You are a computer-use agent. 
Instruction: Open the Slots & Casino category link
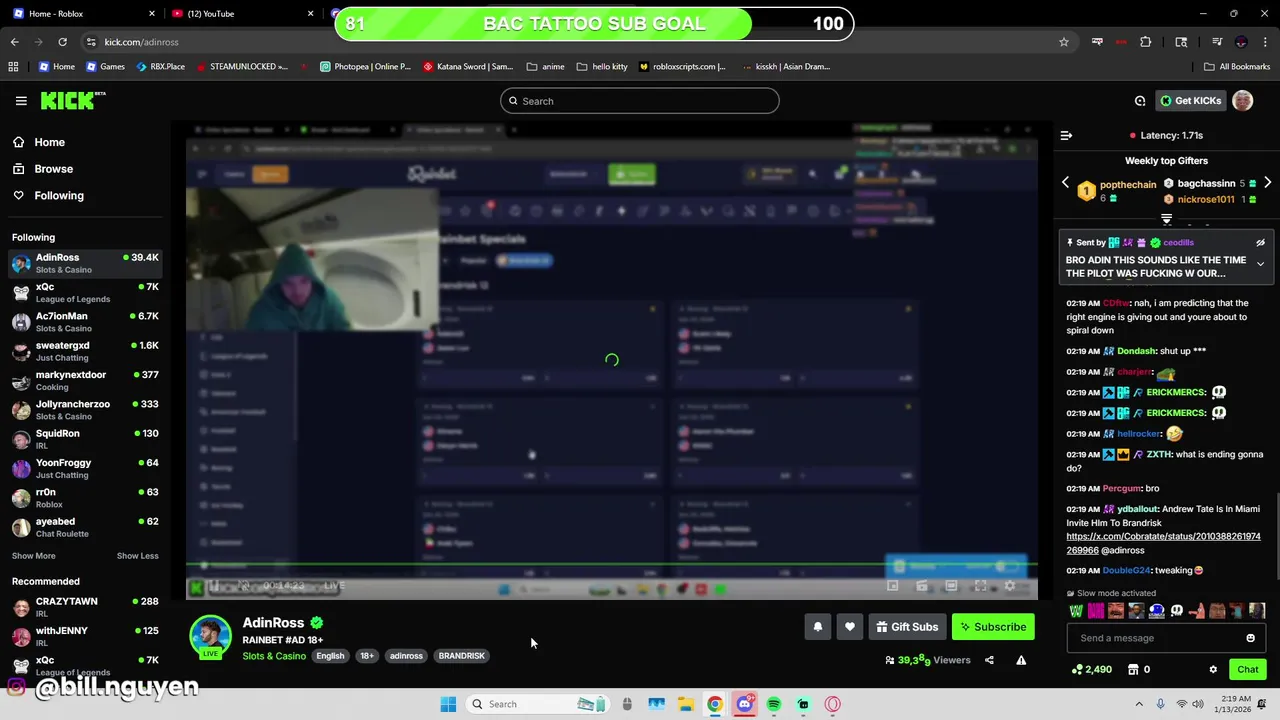click(274, 656)
